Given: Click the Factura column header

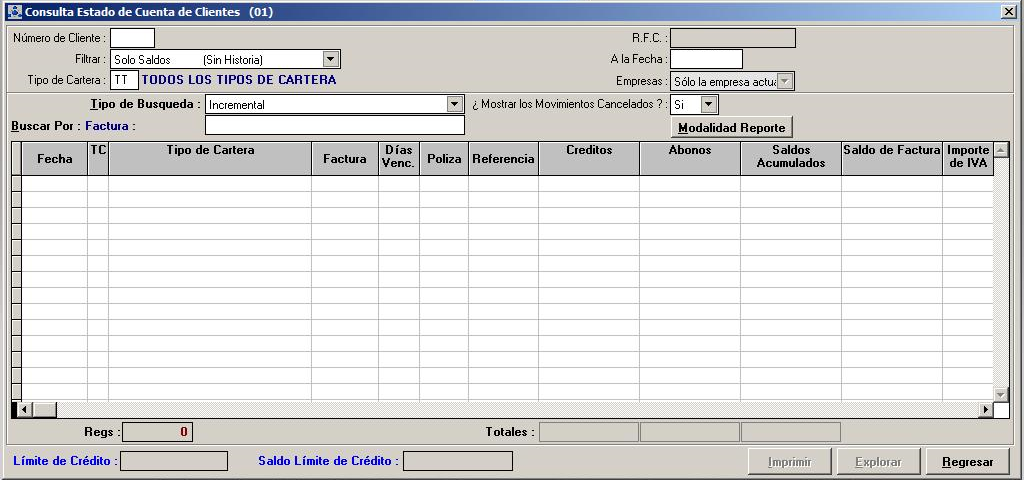Looking at the screenshot, I should 345,158.
